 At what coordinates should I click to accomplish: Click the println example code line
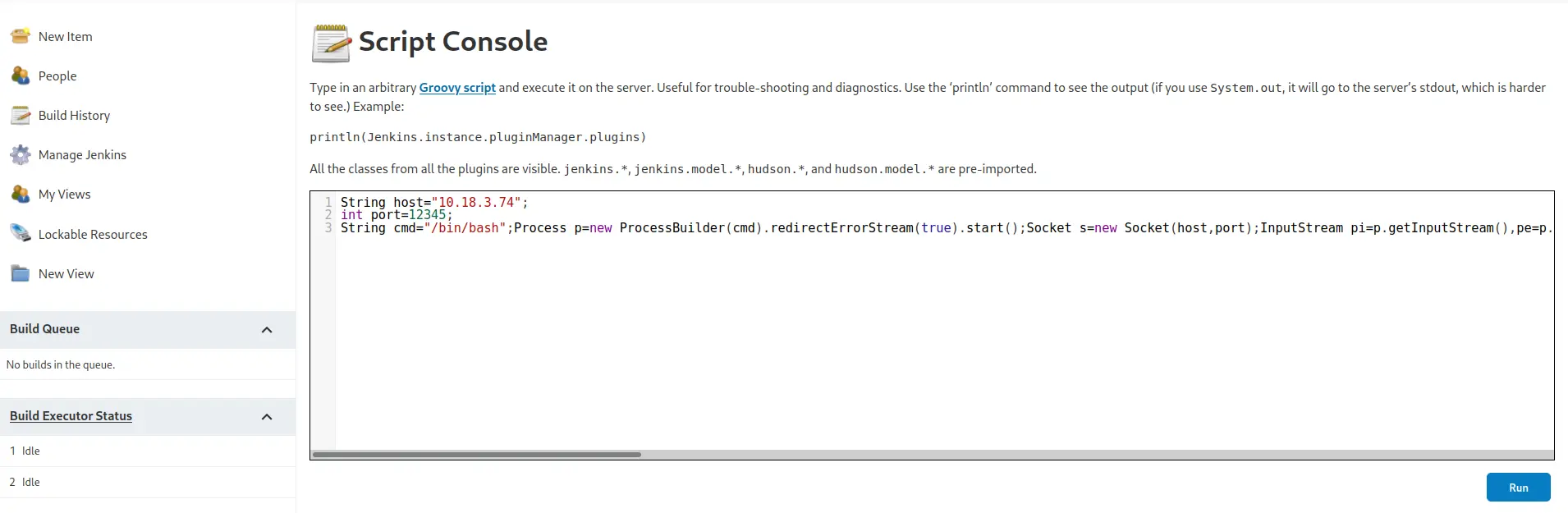pos(478,137)
